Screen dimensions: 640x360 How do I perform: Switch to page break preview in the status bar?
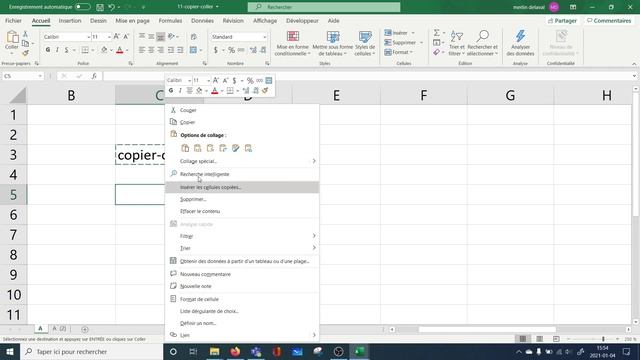pos(556,339)
